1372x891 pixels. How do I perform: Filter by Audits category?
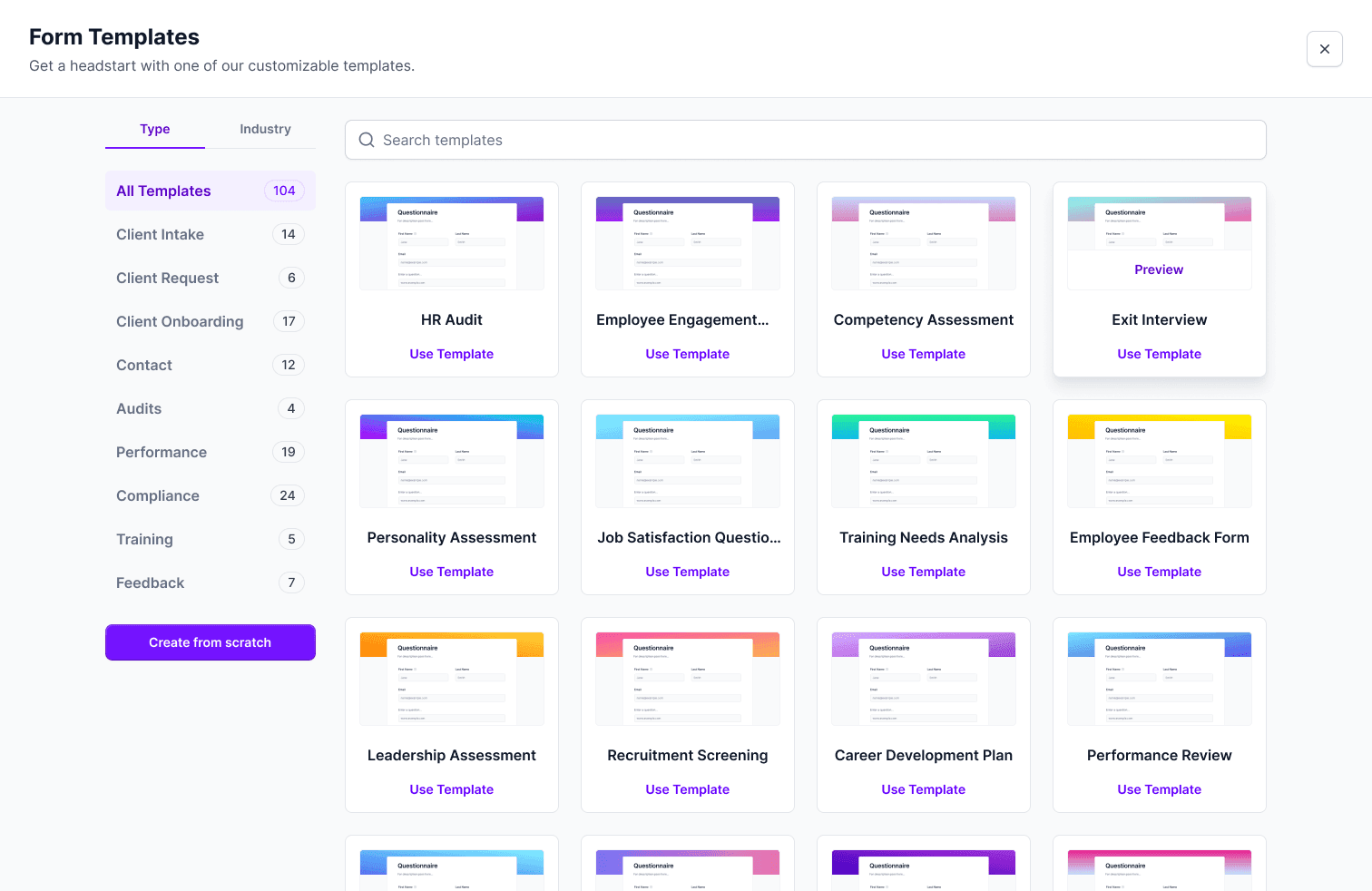pyautogui.click(x=211, y=408)
